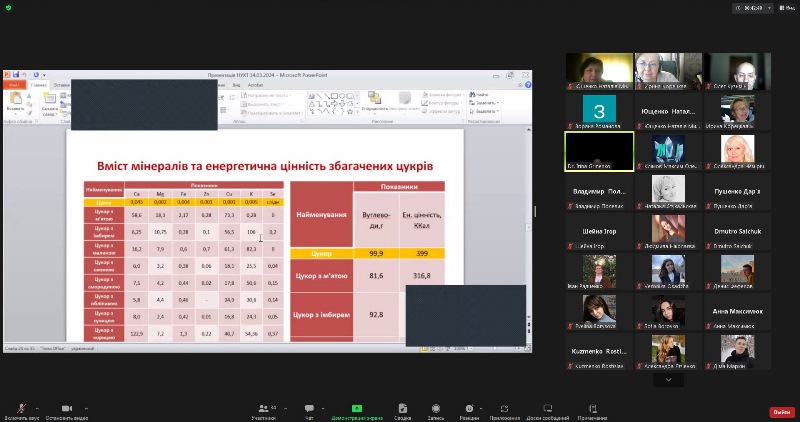The width and height of the screenshot is (800, 422).
Task: Open the File tab in PowerPoint
Action: tap(14, 85)
